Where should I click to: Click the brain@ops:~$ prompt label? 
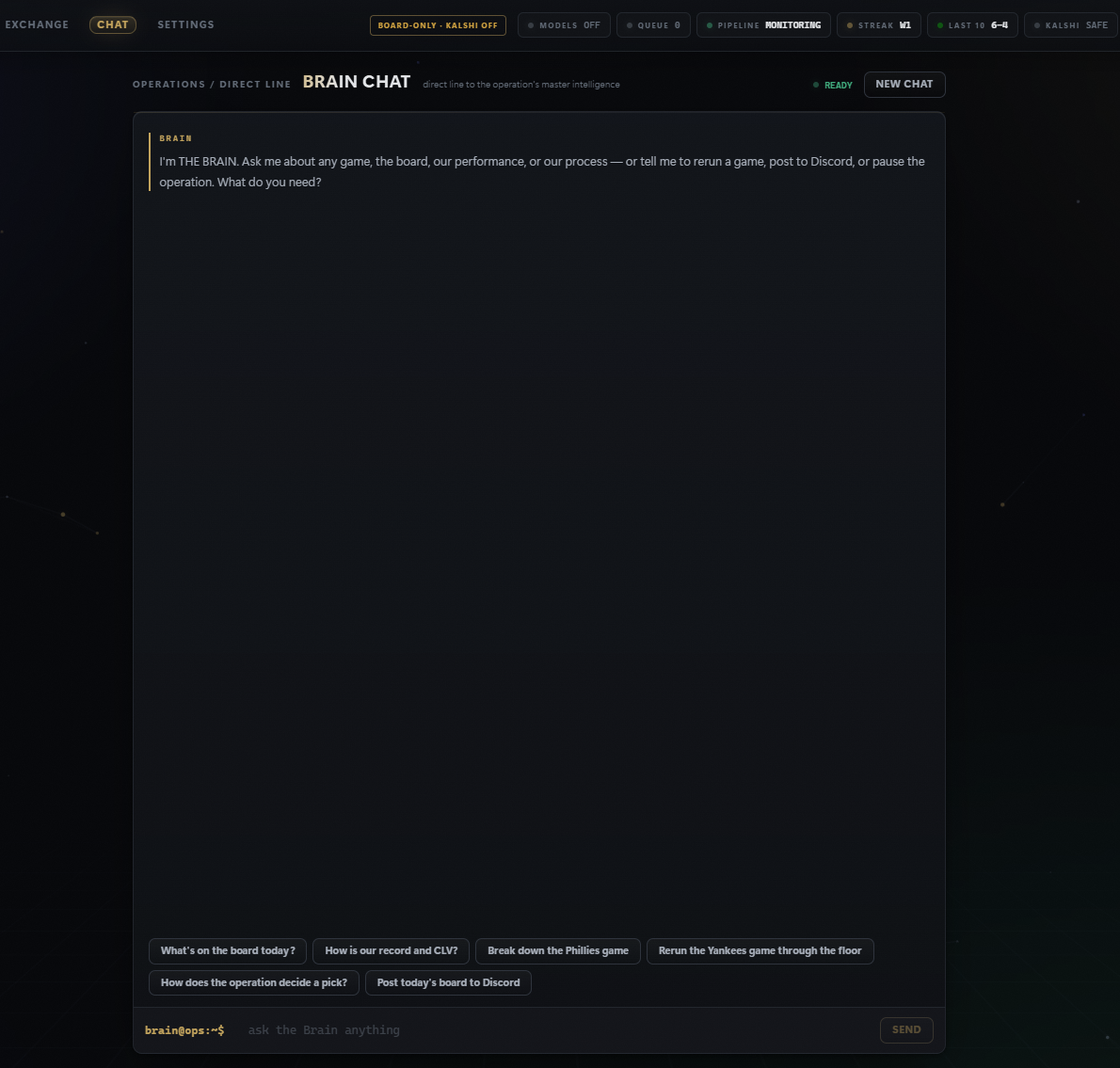(184, 1030)
